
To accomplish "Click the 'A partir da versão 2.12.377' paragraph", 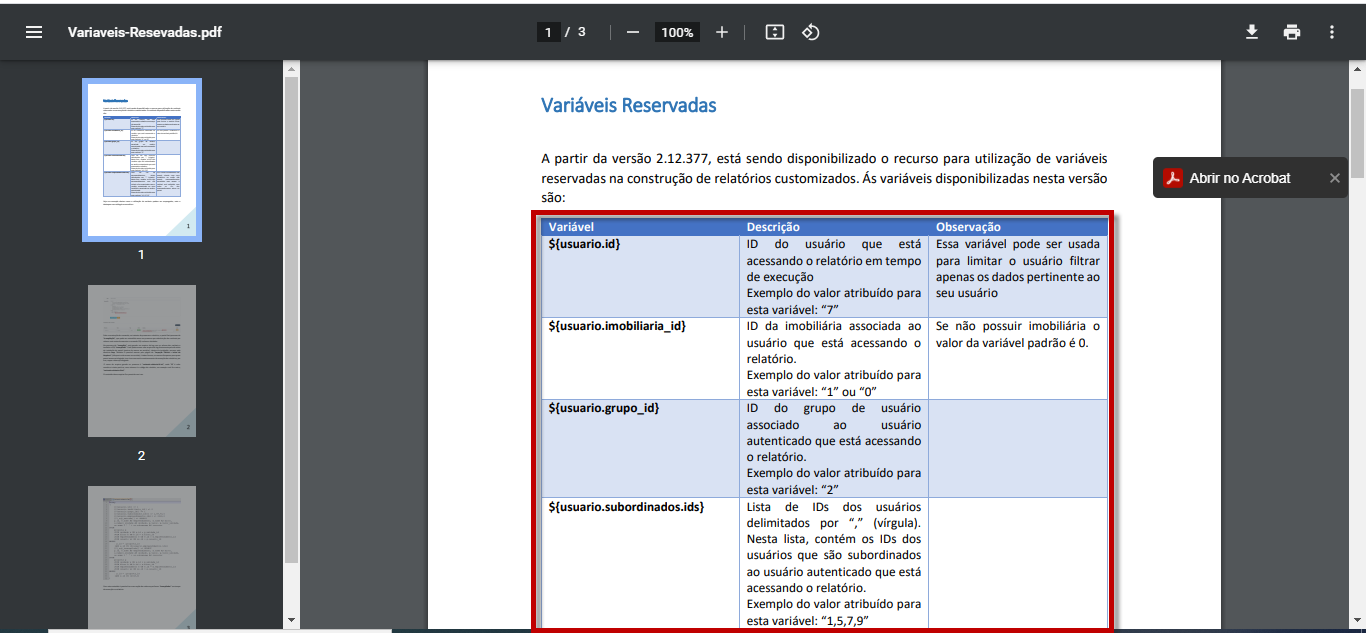I will [x=824, y=178].
